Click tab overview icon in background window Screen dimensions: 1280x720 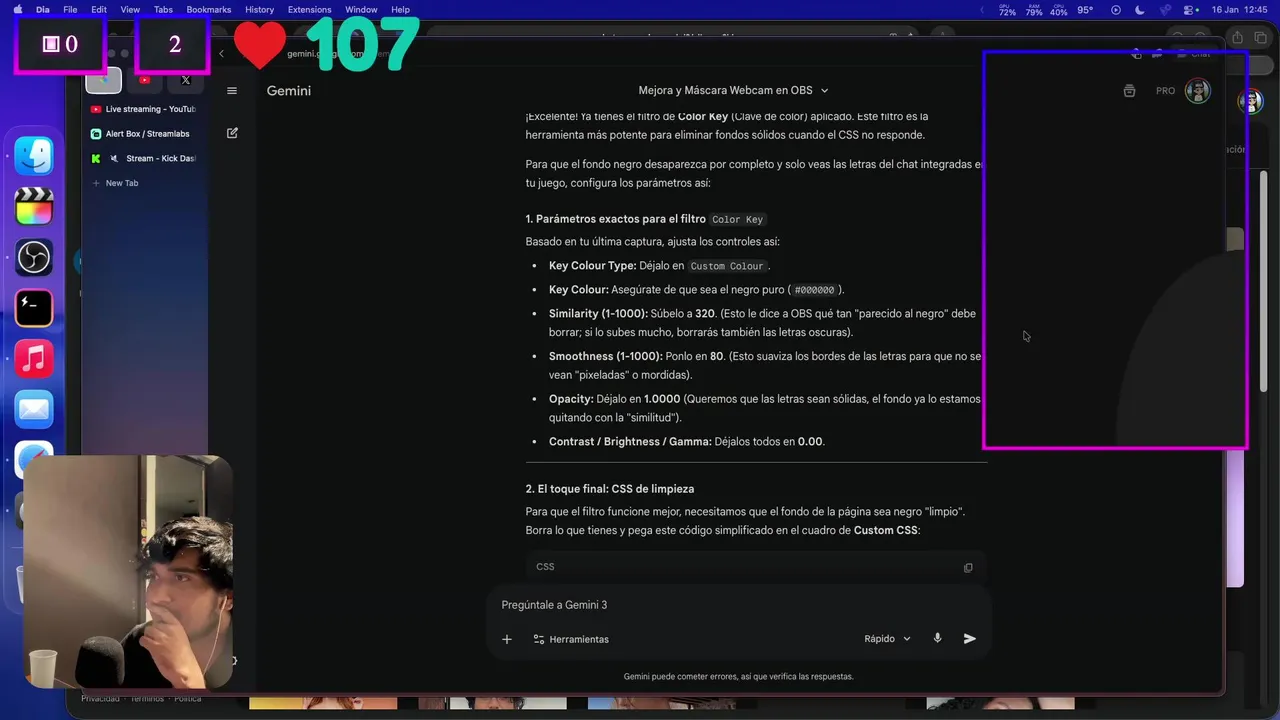tap(1261, 39)
